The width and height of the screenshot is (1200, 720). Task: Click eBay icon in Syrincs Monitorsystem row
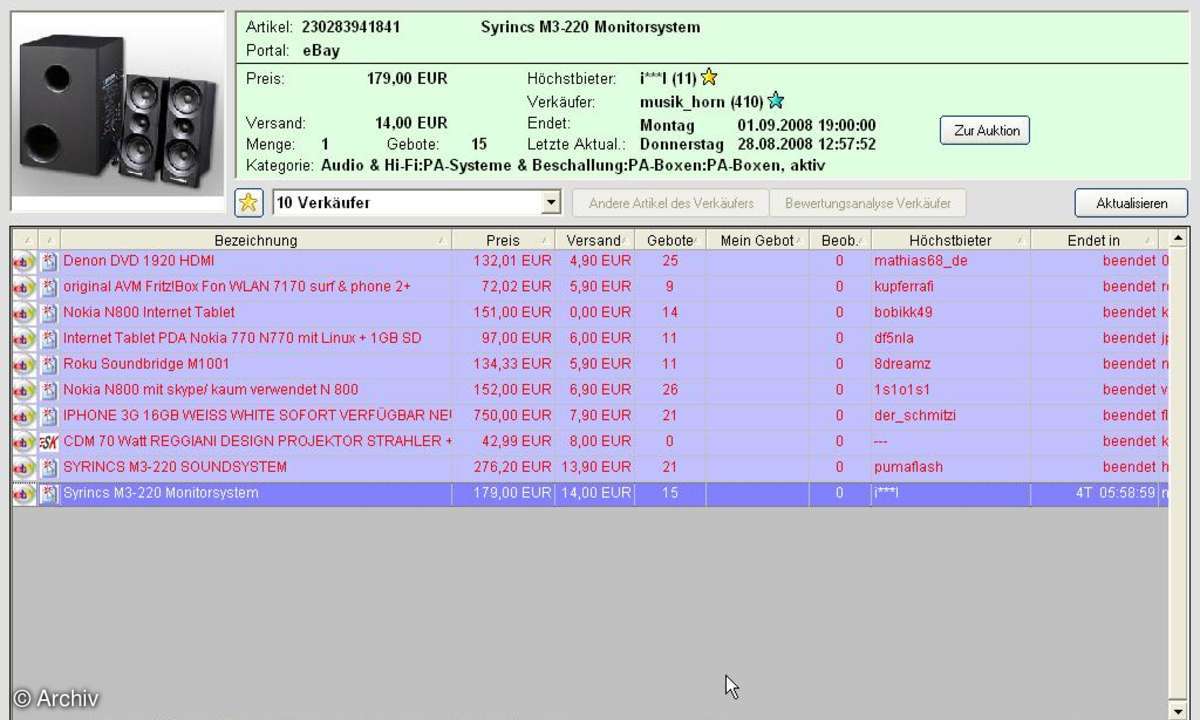[x=24, y=493]
